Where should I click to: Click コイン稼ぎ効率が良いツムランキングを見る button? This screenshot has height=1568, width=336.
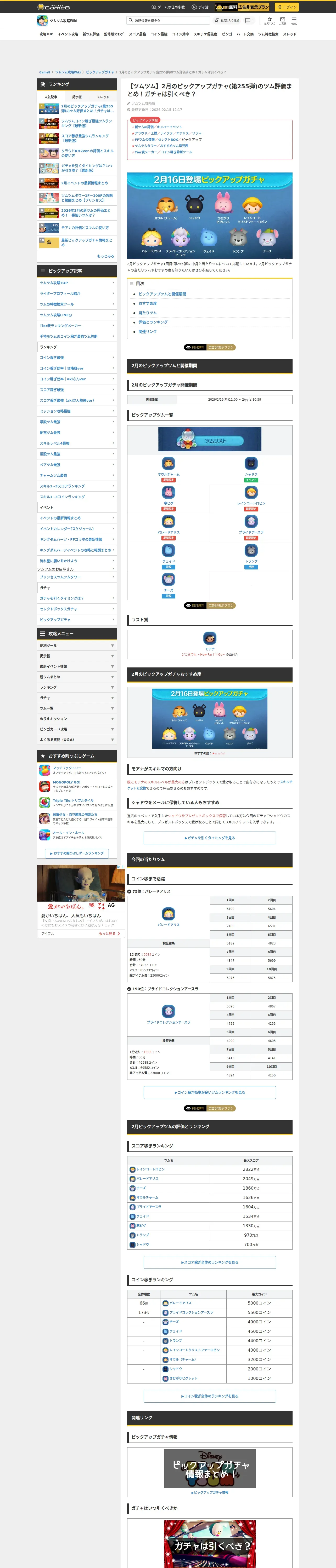coord(210,1093)
